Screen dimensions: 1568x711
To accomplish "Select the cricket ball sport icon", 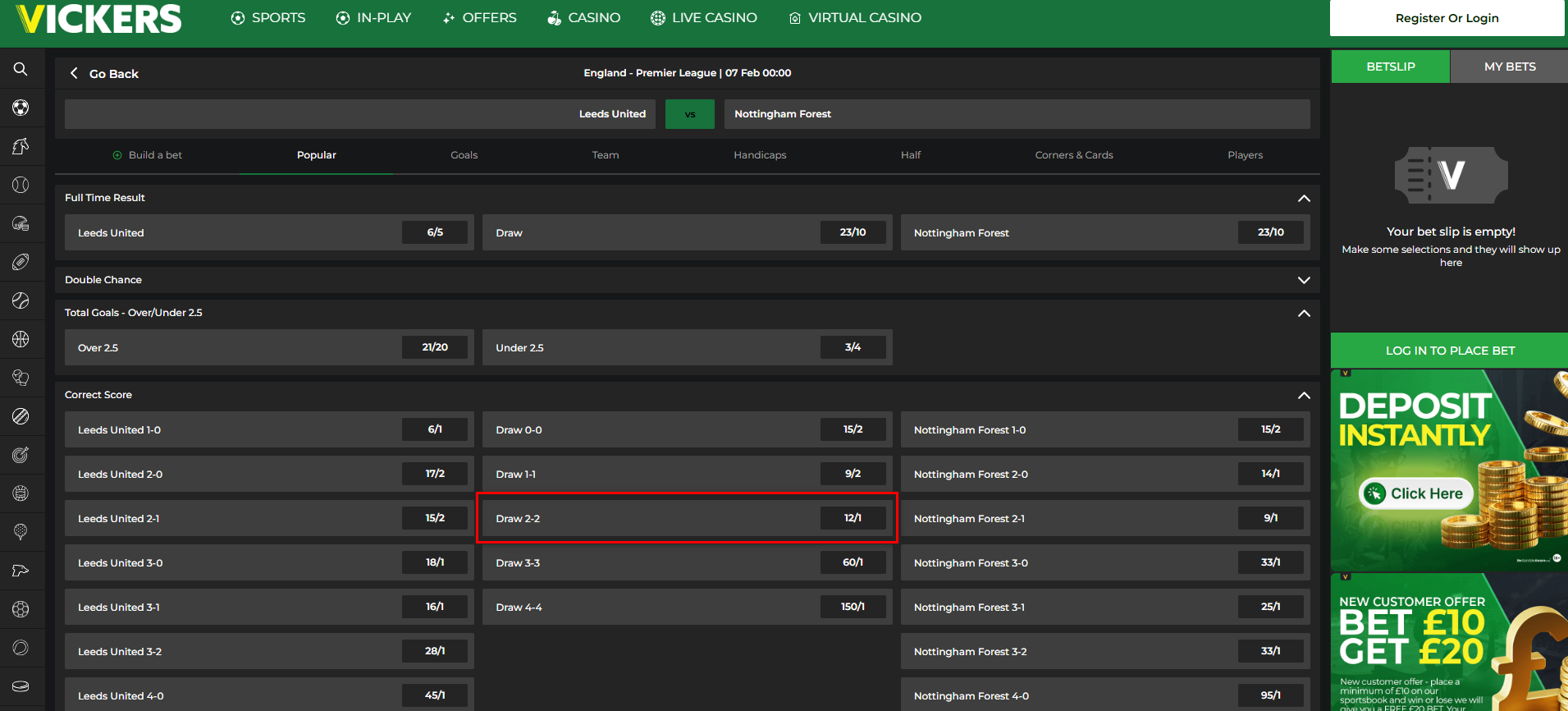I will [x=21, y=416].
